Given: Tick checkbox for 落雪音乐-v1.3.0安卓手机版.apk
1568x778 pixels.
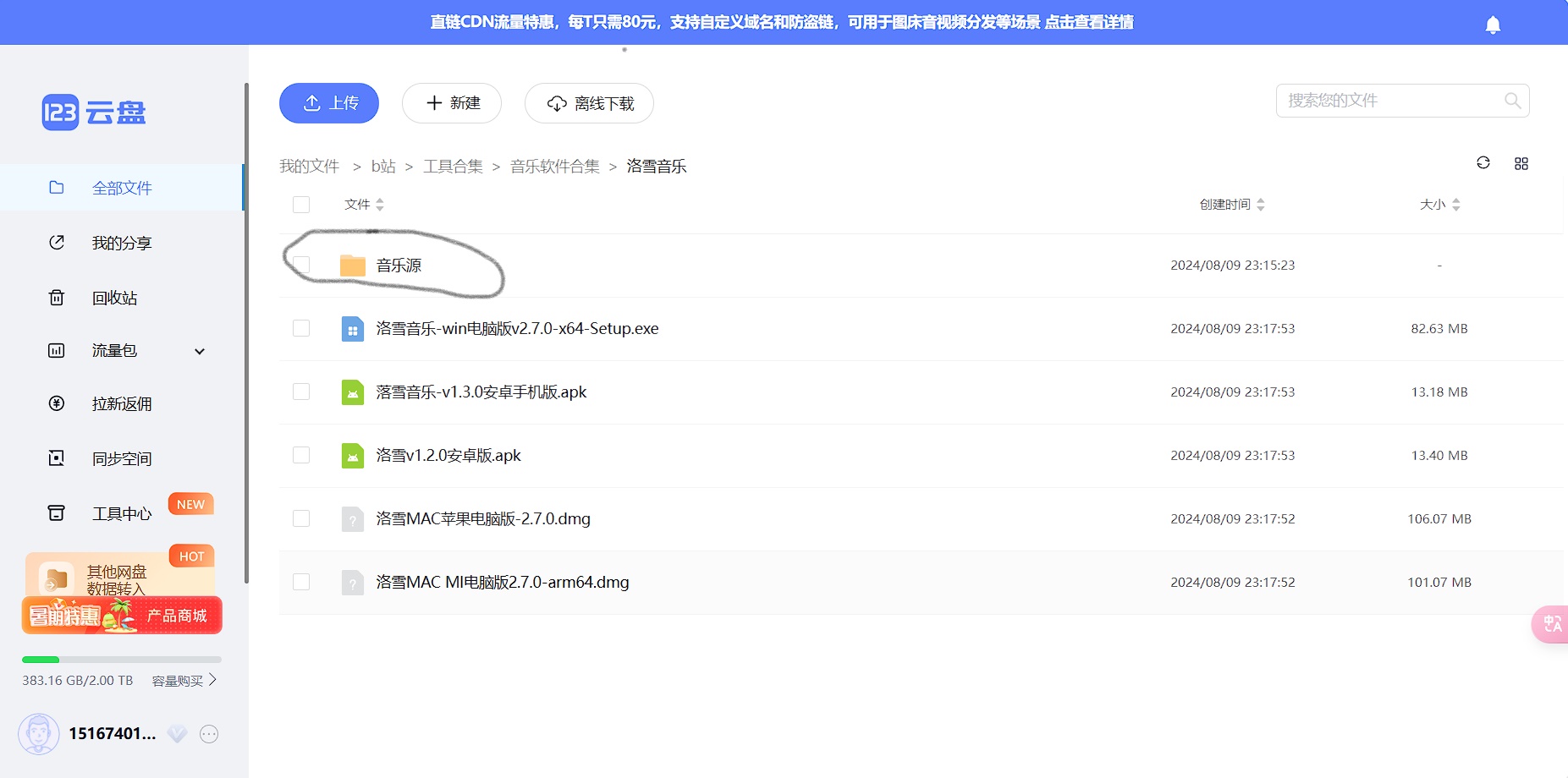Looking at the screenshot, I should click(x=301, y=392).
